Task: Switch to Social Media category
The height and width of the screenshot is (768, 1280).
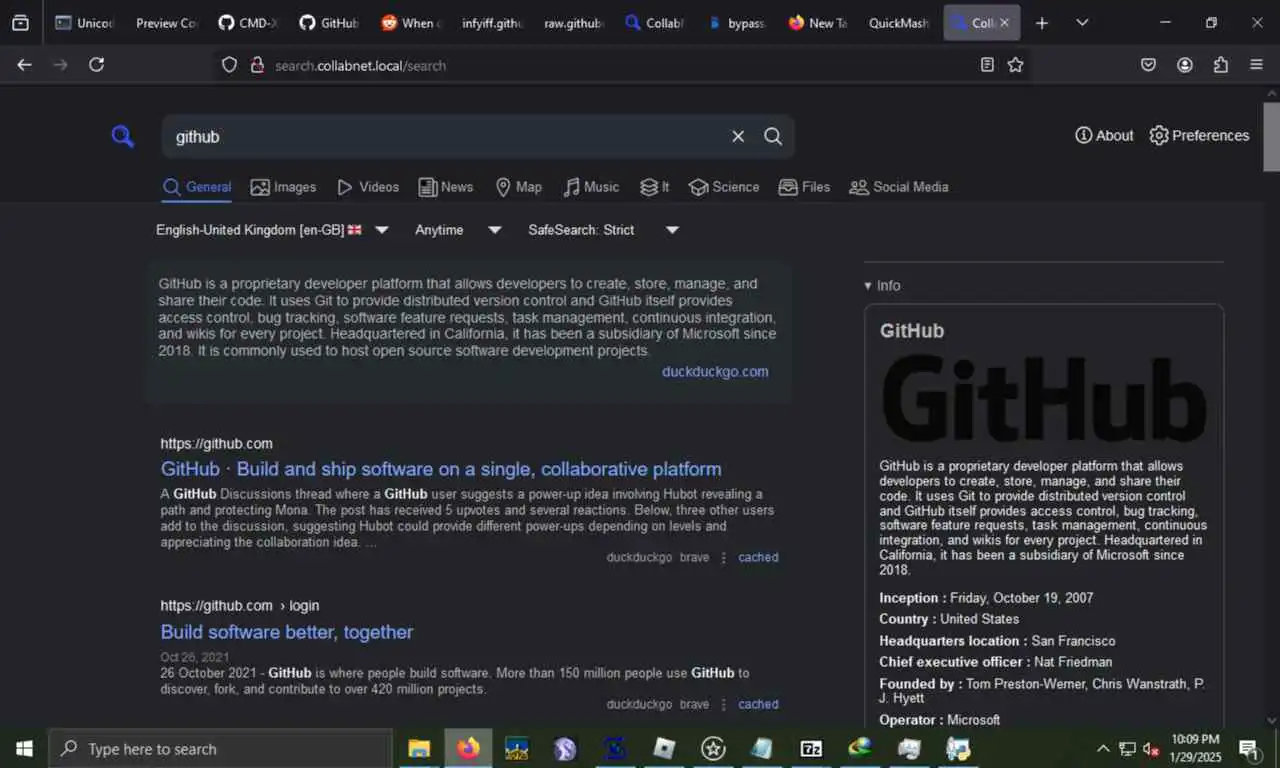Action: pyautogui.click(x=899, y=187)
